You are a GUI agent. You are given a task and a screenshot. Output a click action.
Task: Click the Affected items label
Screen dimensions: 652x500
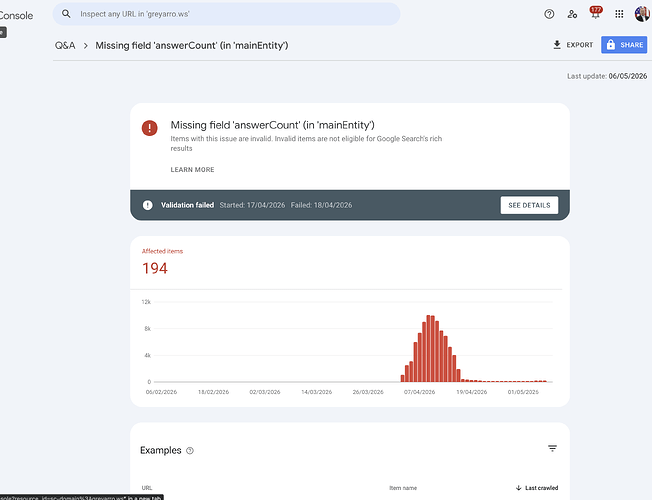pyautogui.click(x=162, y=251)
